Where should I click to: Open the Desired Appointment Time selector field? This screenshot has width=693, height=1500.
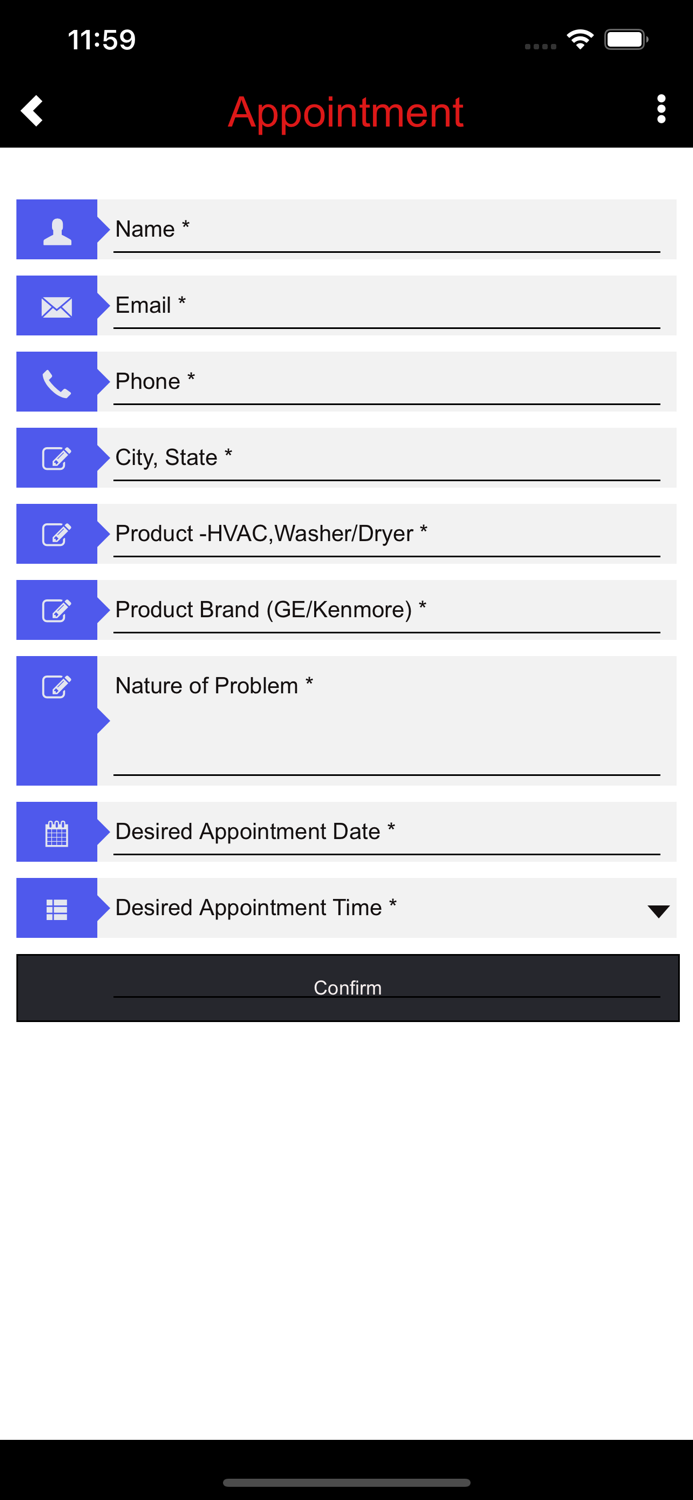[370, 908]
